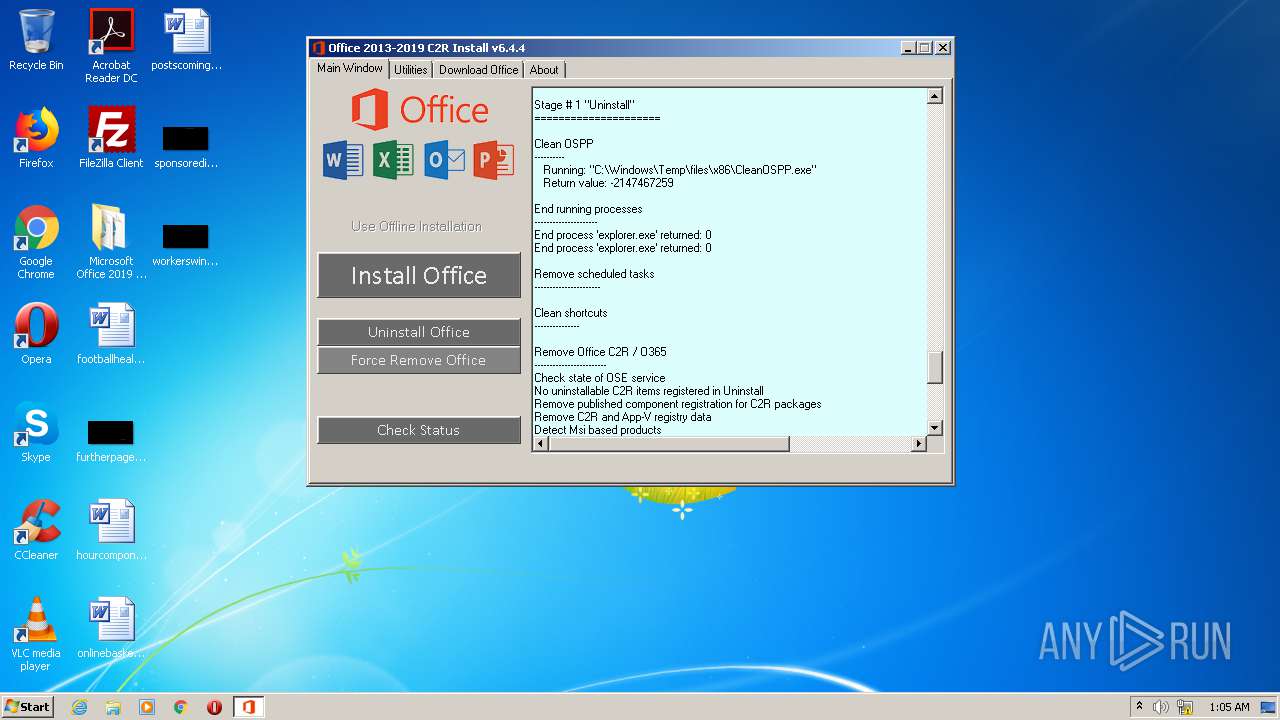Select the sponsoredi desktop file
The image size is (1280, 720).
tap(186, 145)
